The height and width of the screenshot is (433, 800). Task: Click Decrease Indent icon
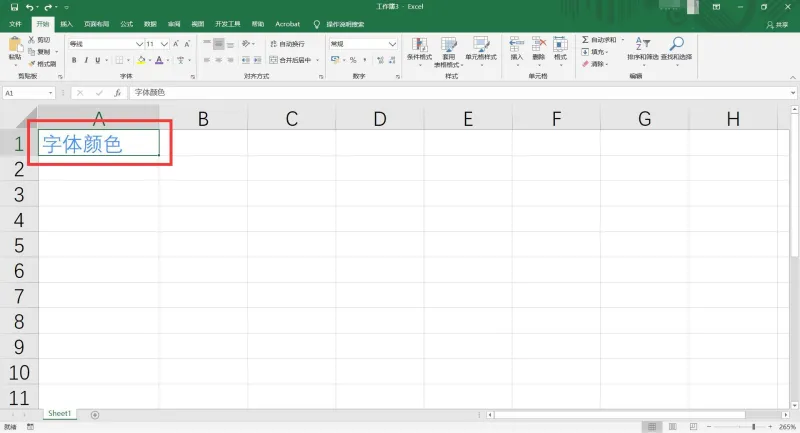(245, 60)
